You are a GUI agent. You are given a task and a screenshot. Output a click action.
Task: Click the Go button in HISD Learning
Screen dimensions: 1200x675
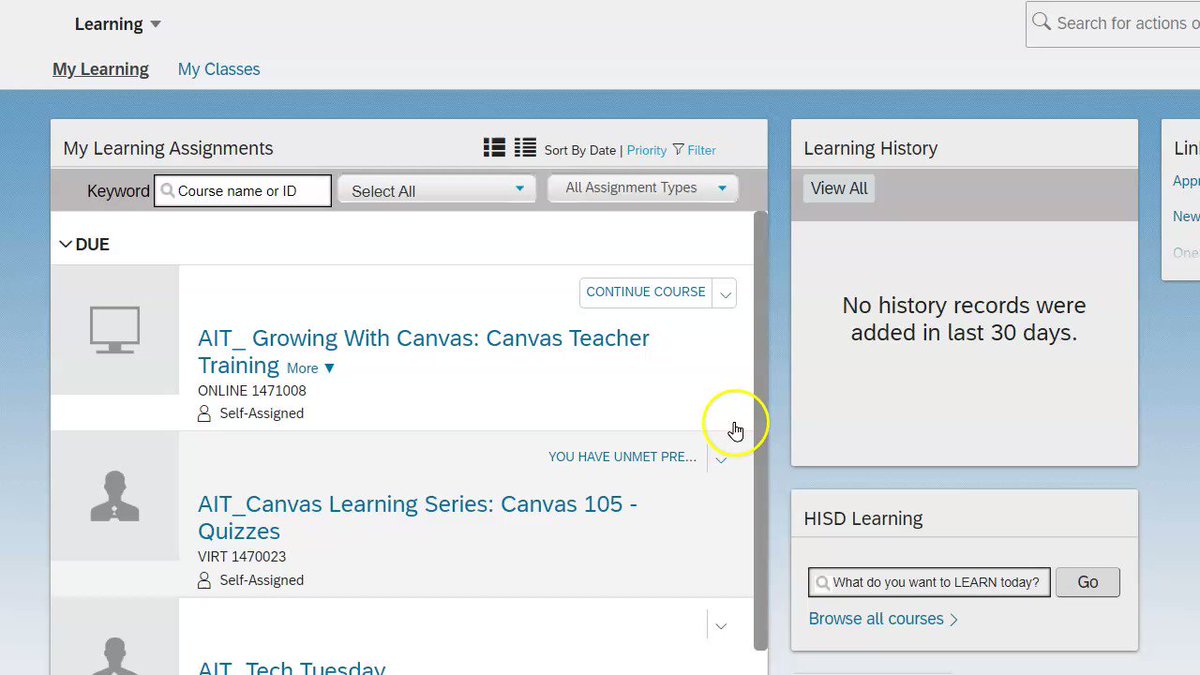[1088, 582]
